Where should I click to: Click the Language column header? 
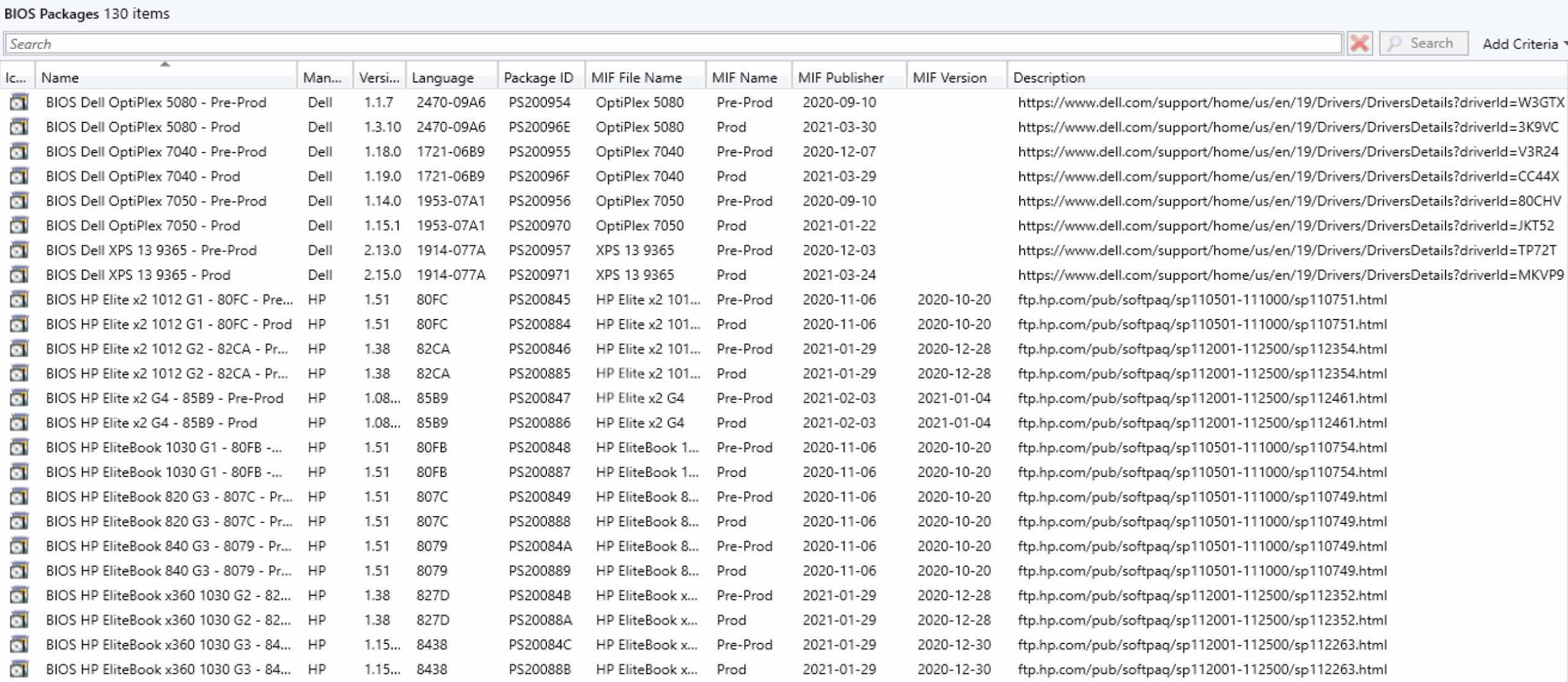(x=442, y=78)
